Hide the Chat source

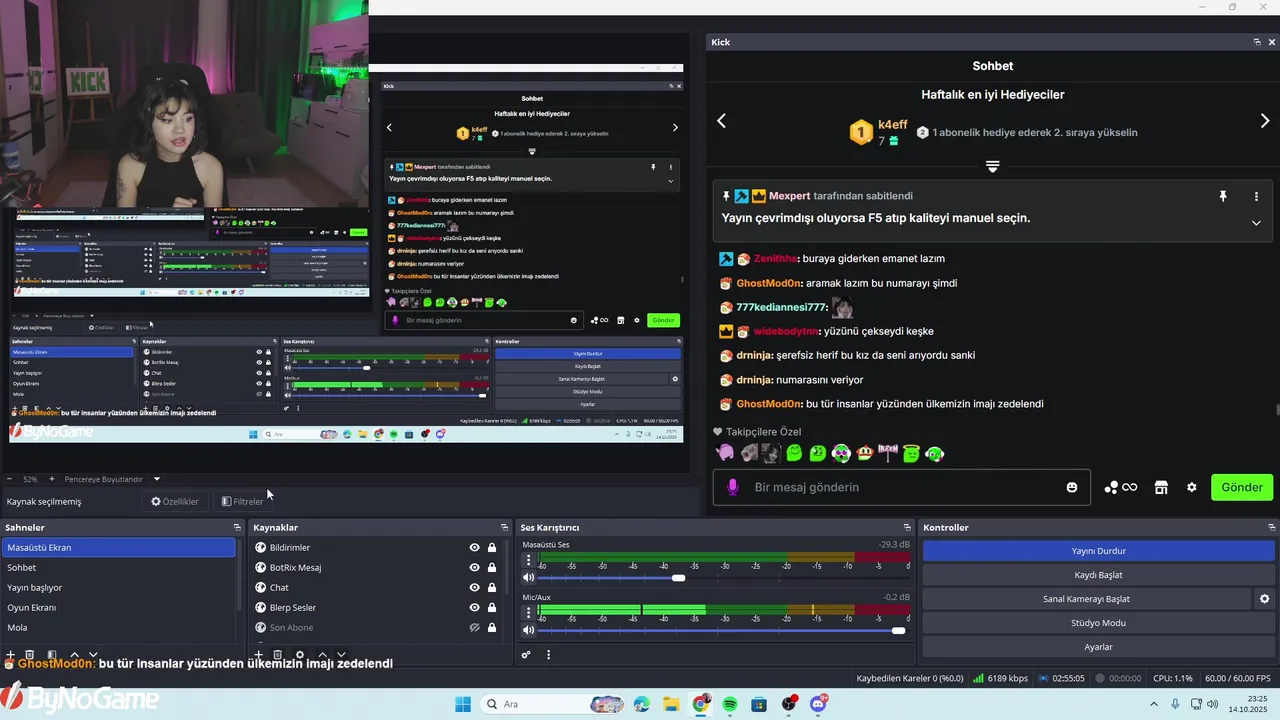475,587
